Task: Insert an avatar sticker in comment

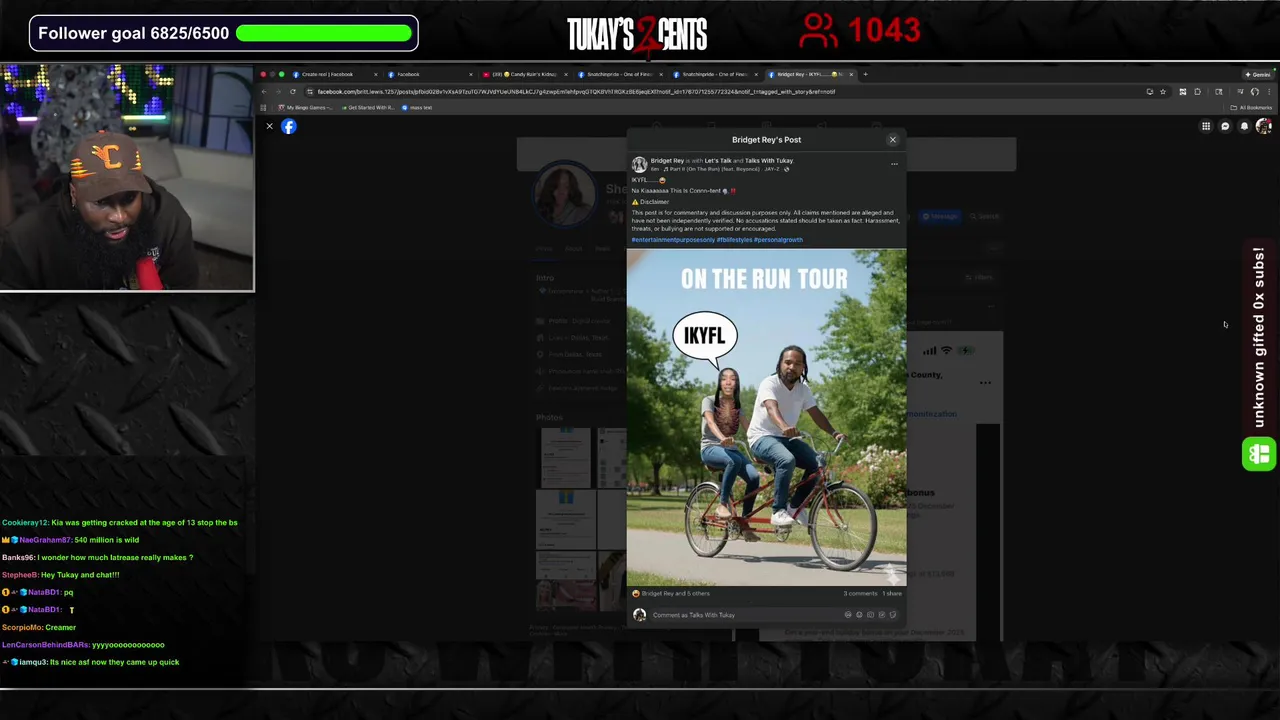Action: click(848, 615)
